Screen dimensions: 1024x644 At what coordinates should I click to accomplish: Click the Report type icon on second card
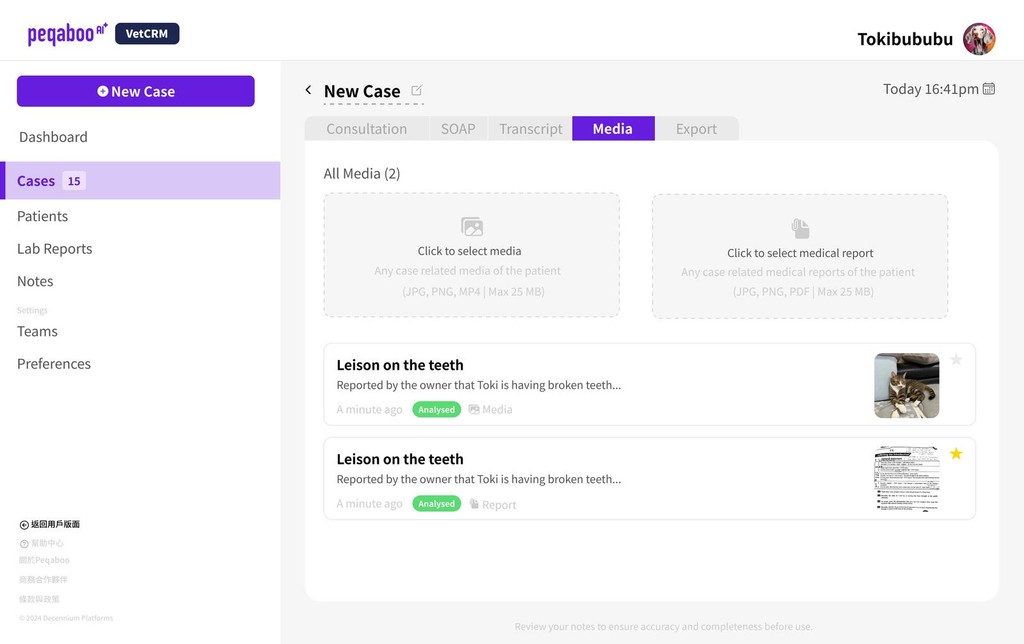[x=474, y=504]
